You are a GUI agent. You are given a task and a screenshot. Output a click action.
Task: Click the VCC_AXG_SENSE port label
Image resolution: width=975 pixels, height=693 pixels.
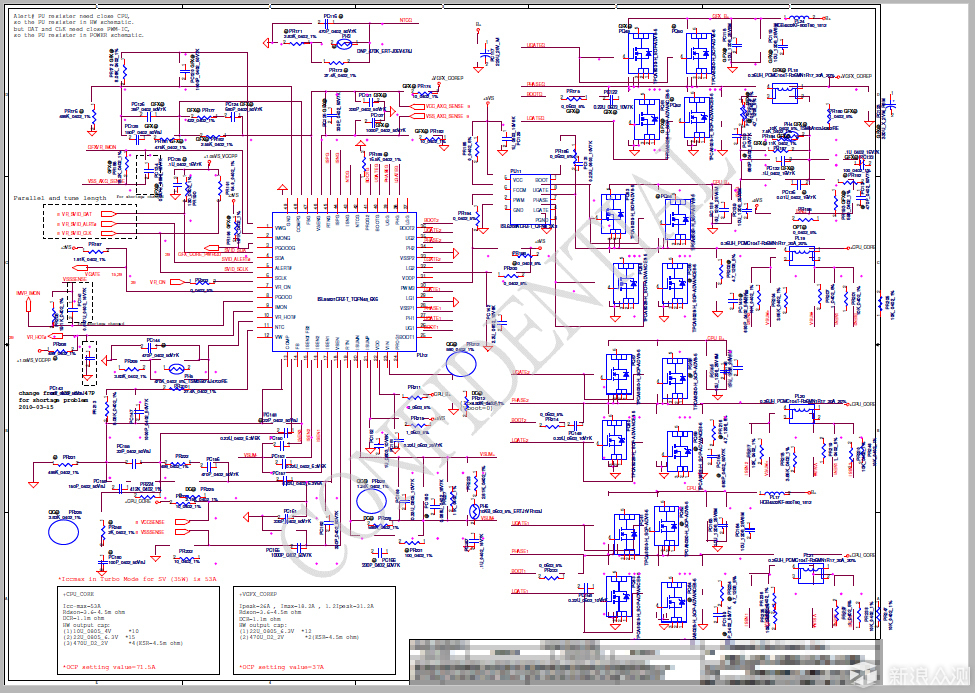[x=445, y=106]
